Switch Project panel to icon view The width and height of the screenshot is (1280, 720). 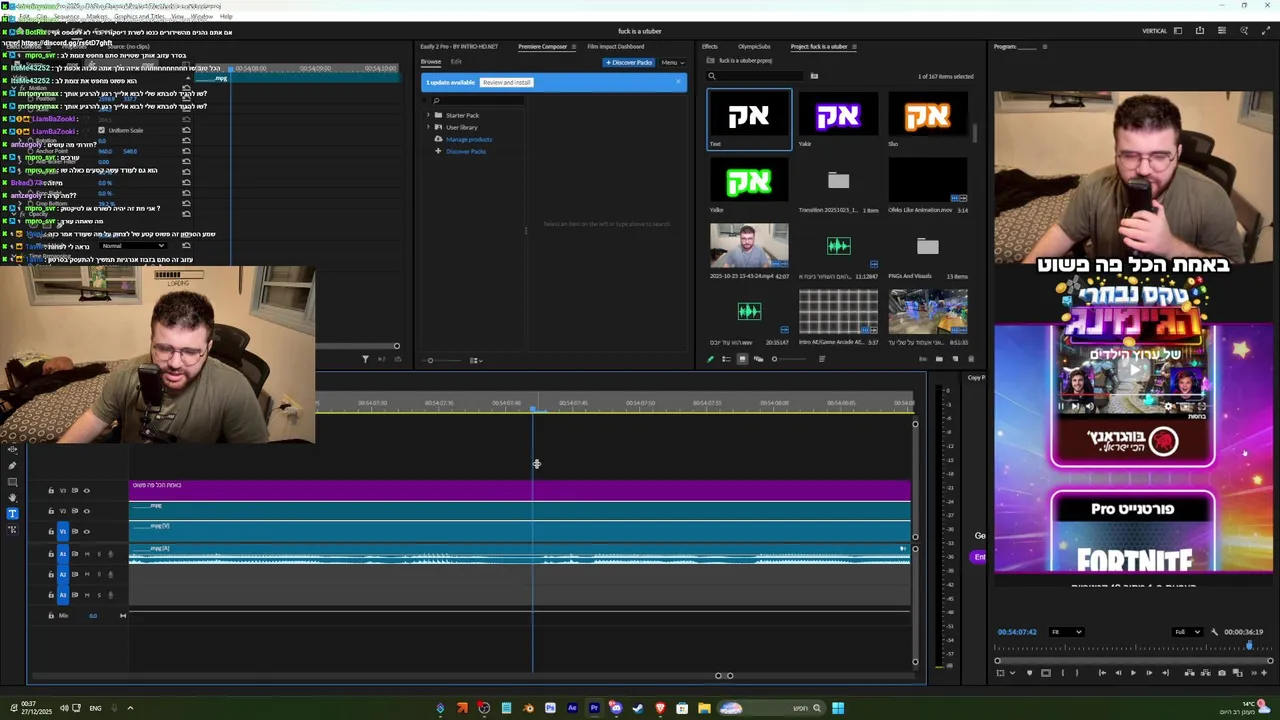(x=743, y=359)
